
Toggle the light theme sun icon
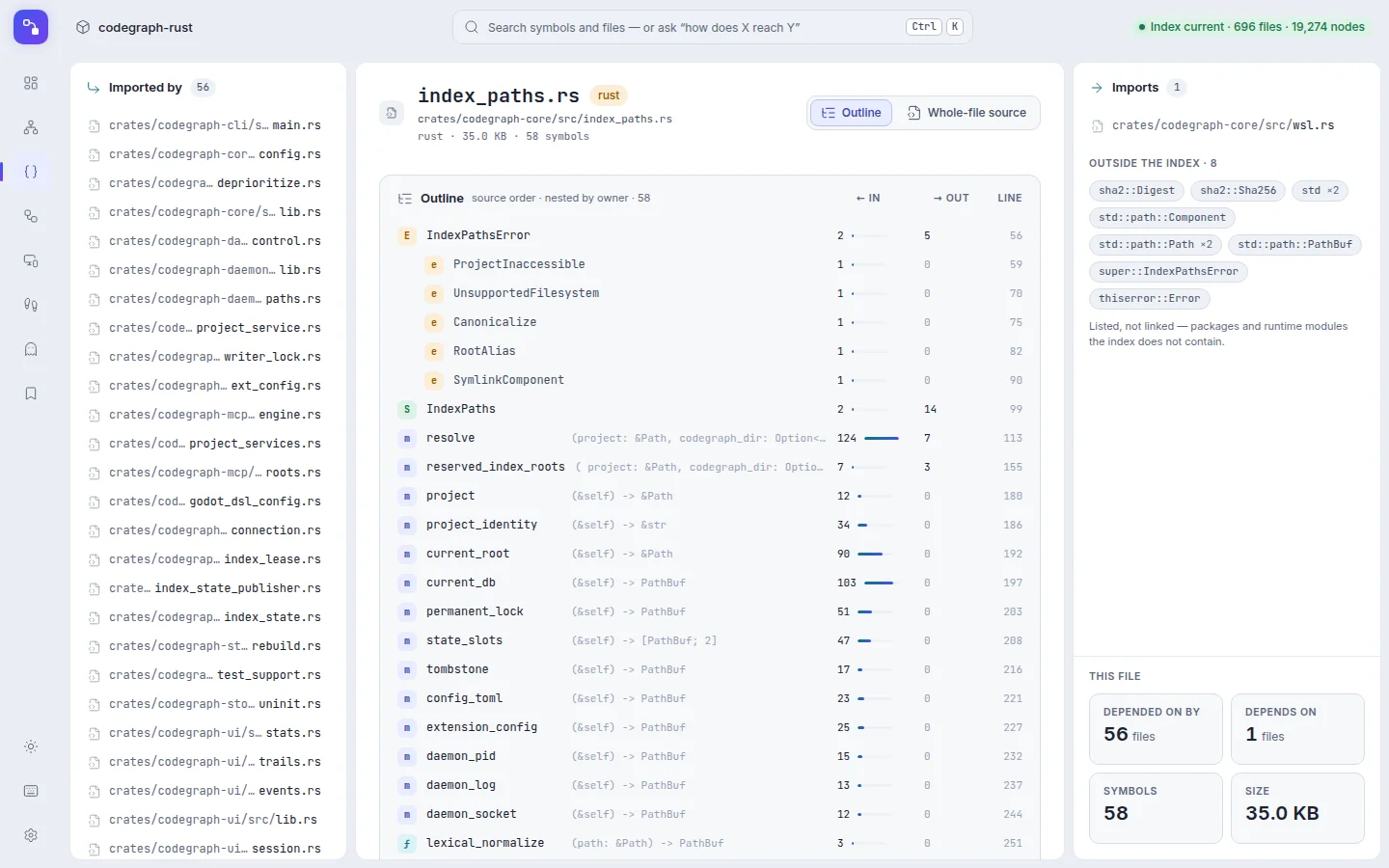(31, 746)
